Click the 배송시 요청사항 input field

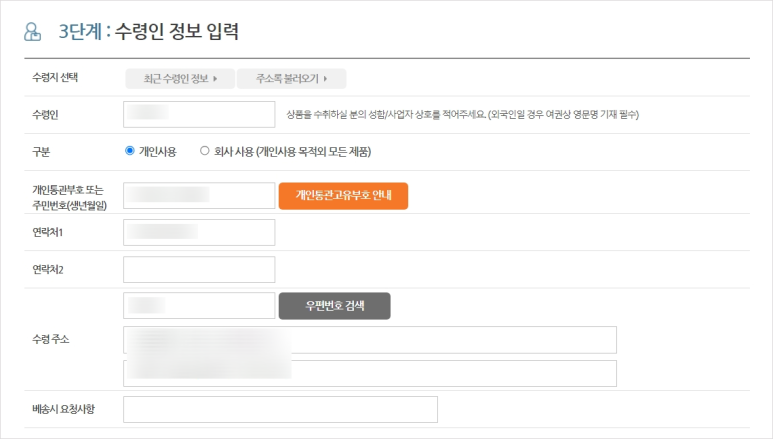tap(281, 409)
